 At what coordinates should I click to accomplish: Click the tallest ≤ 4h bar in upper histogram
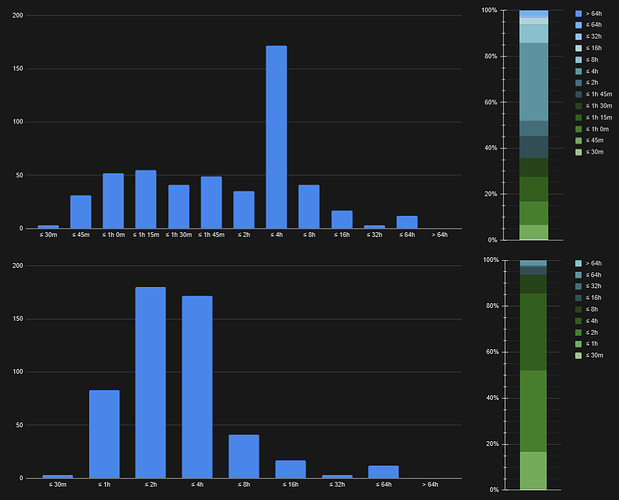coord(276,137)
